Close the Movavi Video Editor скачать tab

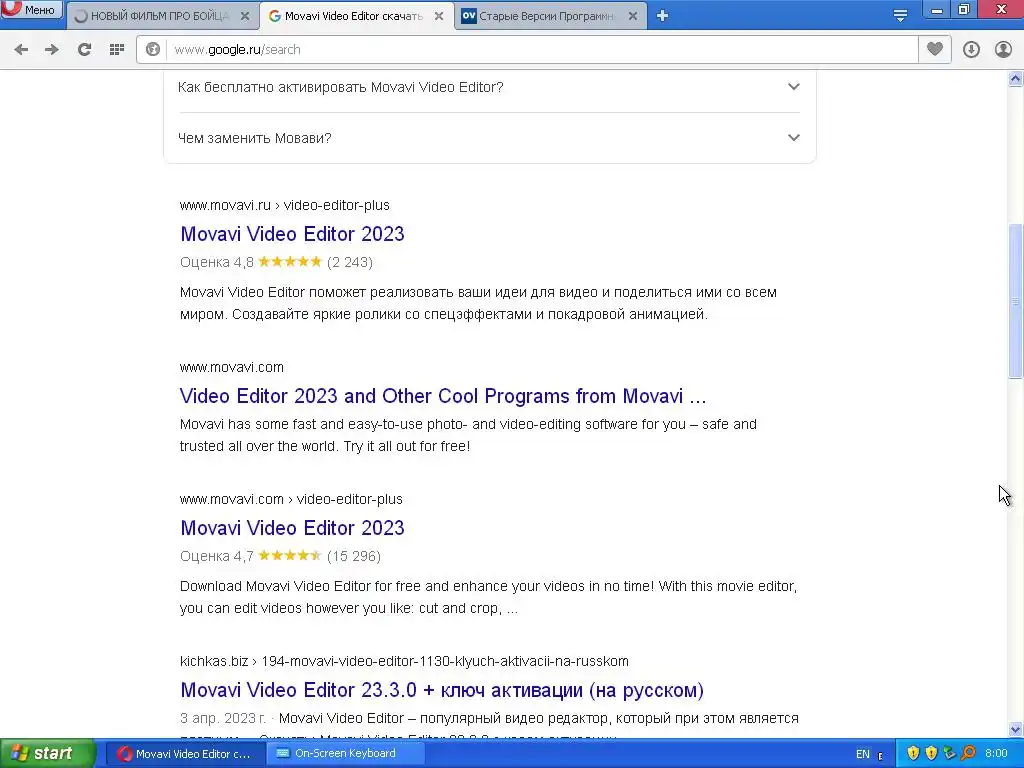click(440, 16)
